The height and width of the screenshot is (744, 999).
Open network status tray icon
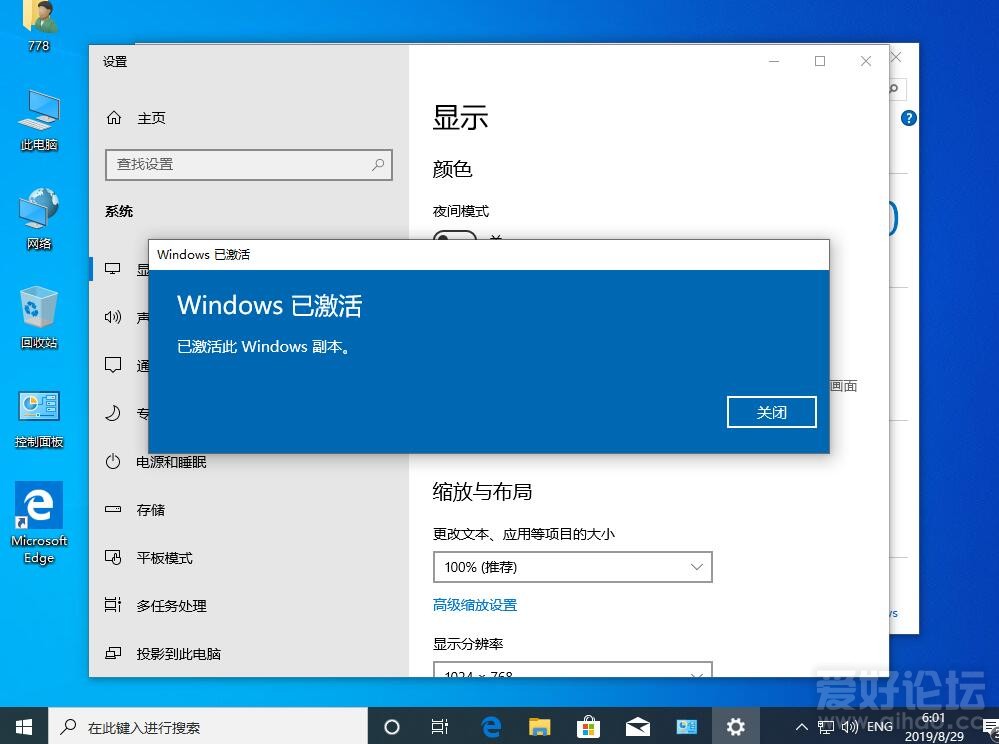click(x=826, y=727)
